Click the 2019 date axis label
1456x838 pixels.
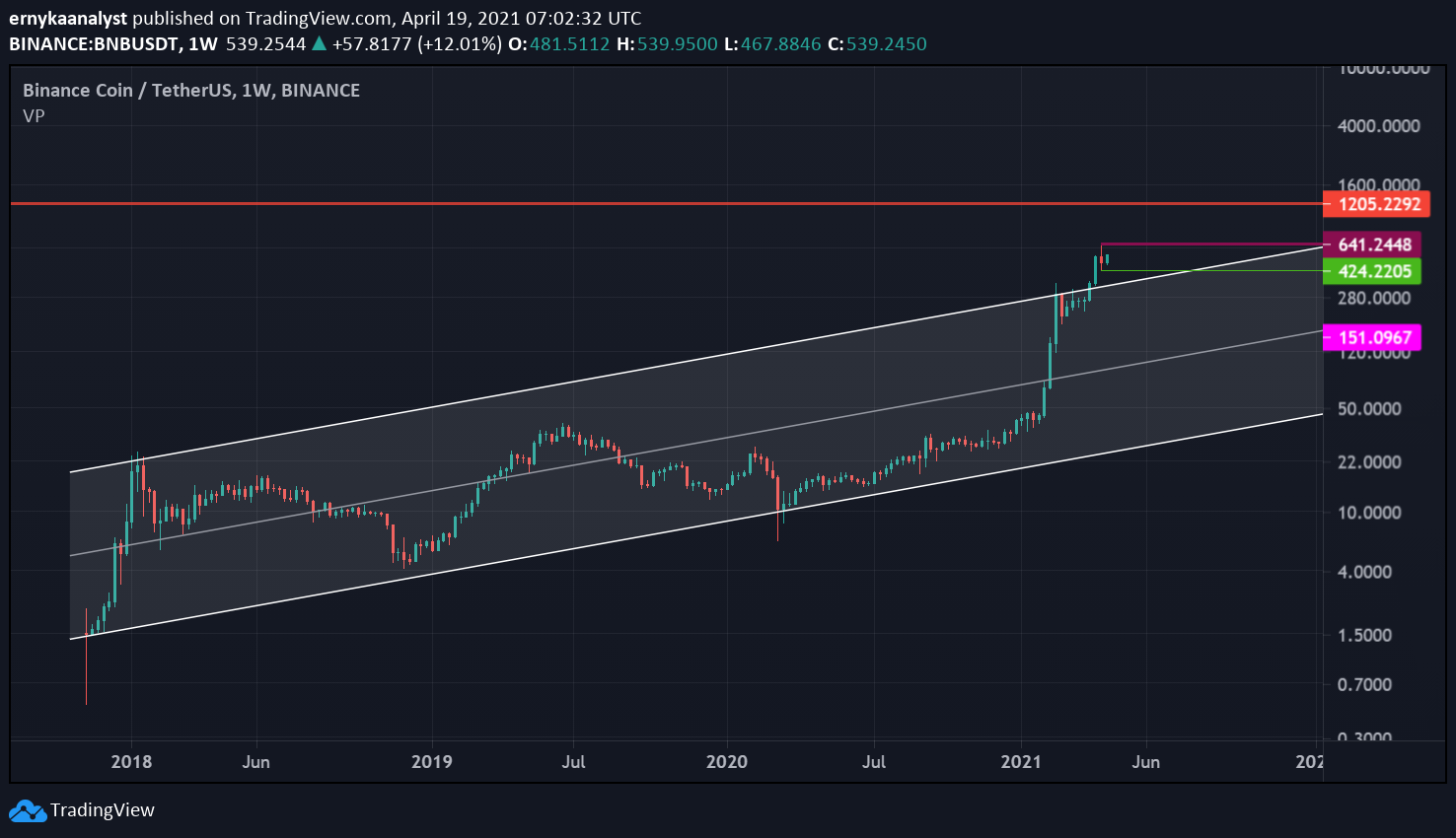[432, 762]
